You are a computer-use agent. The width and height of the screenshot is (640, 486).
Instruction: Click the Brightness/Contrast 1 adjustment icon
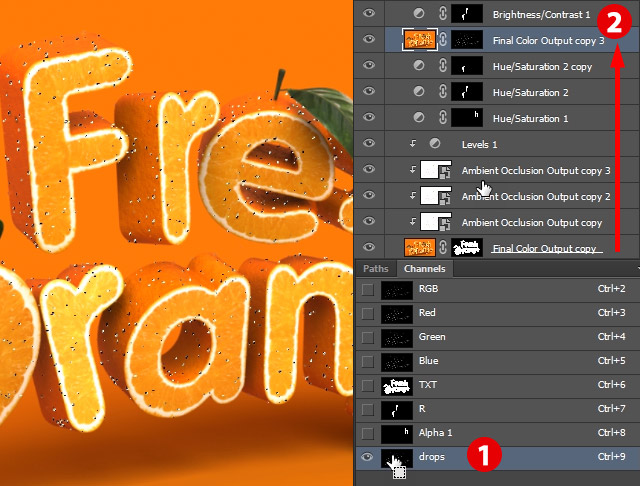(x=418, y=13)
